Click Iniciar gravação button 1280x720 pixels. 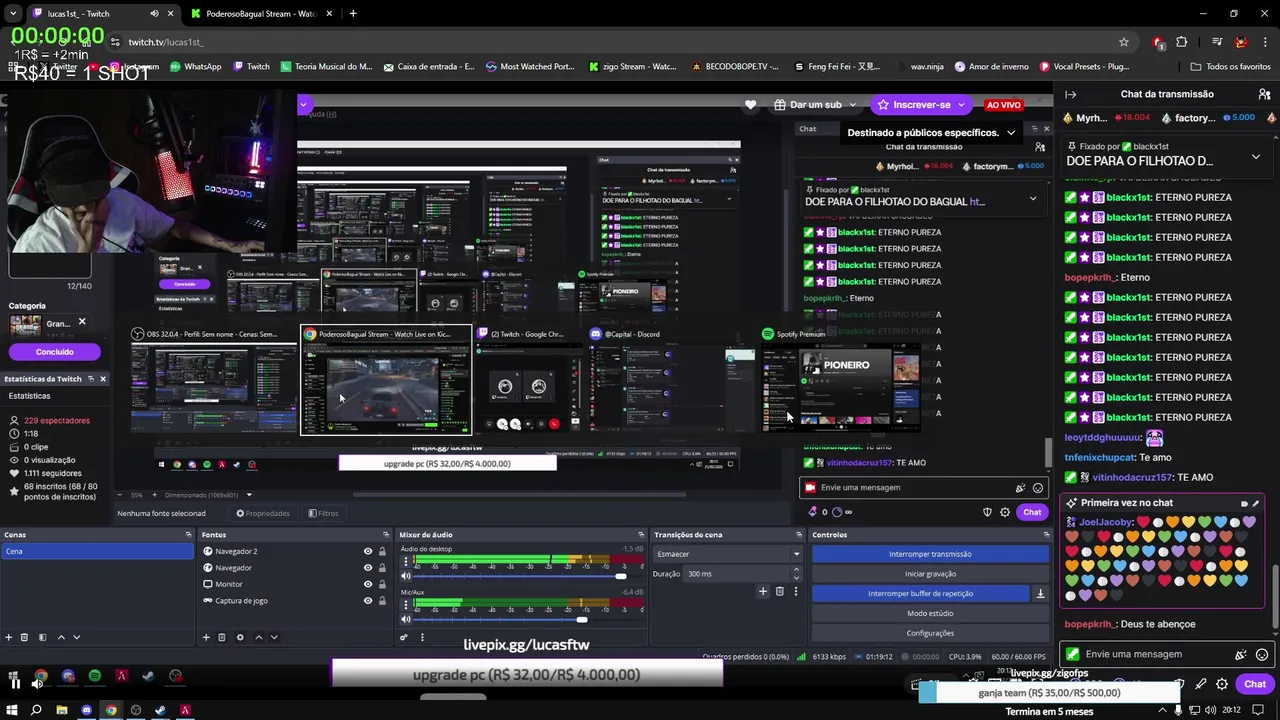click(930, 574)
